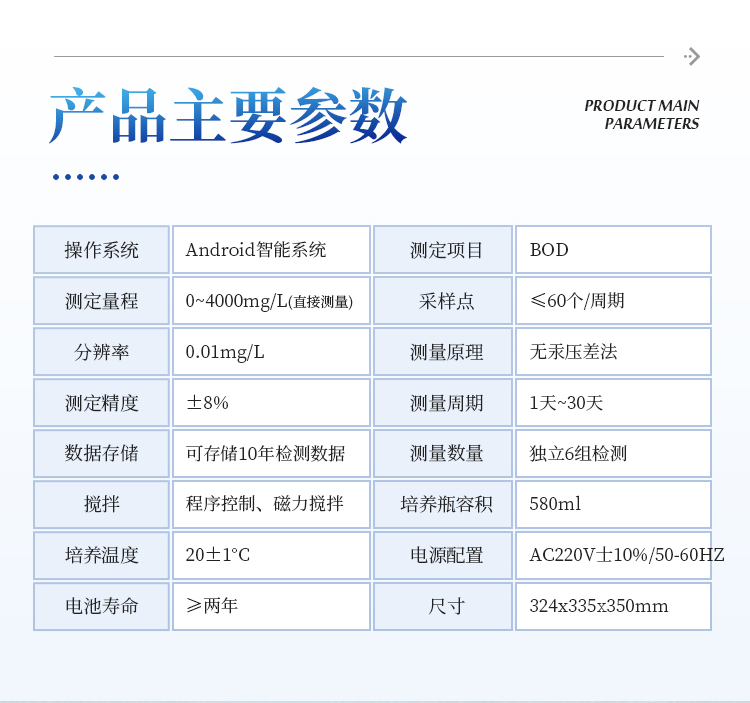Click the ±8% value cell
The height and width of the screenshot is (703, 750).
click(x=271, y=403)
